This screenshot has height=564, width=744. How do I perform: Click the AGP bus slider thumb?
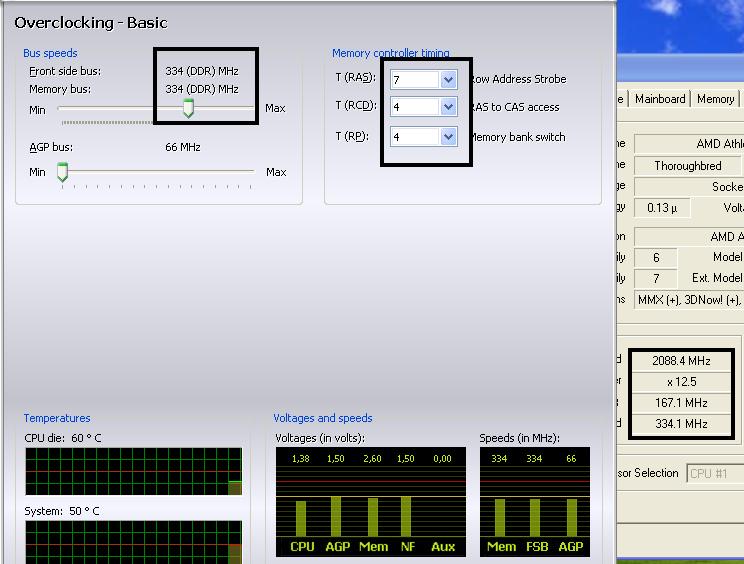coord(62,172)
